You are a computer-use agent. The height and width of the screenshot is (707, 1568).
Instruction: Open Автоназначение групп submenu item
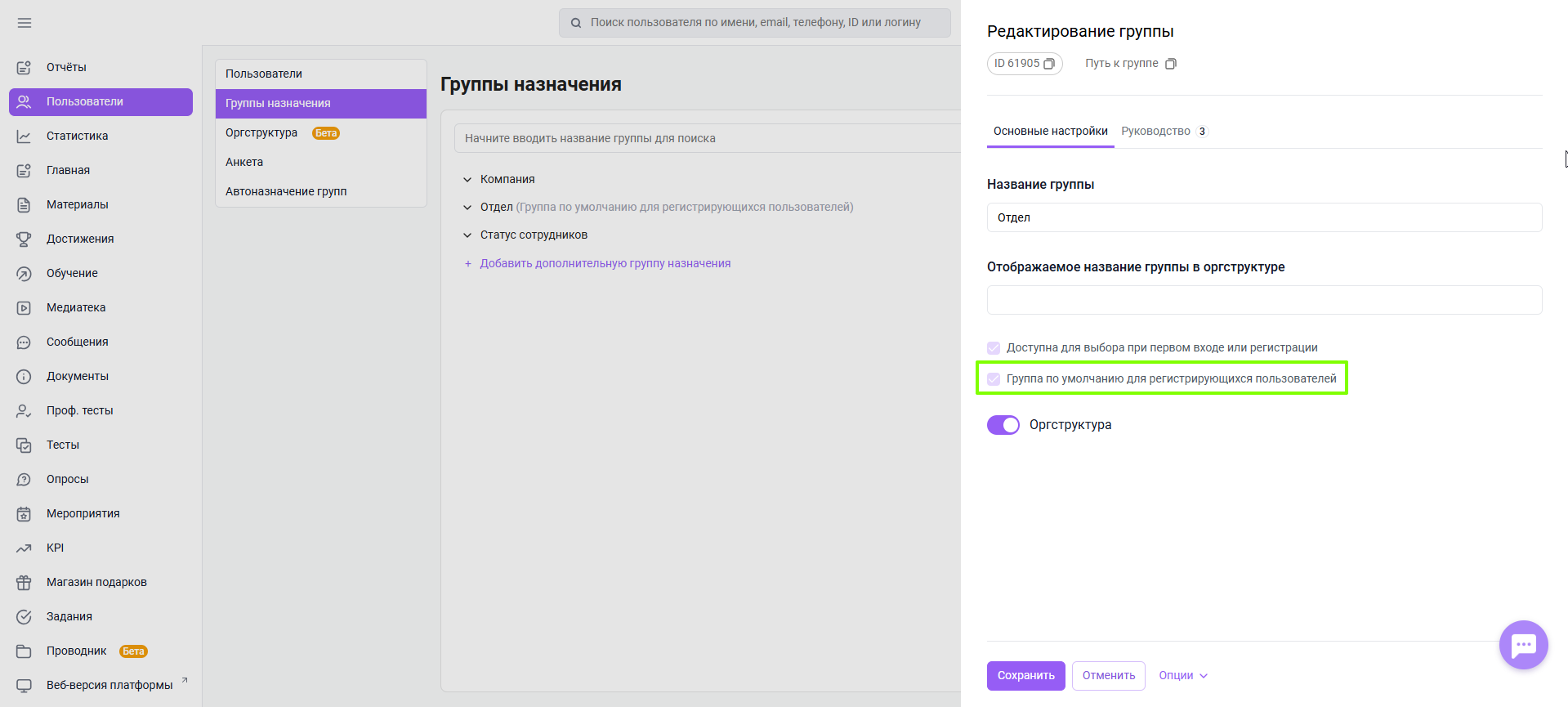tap(321, 191)
